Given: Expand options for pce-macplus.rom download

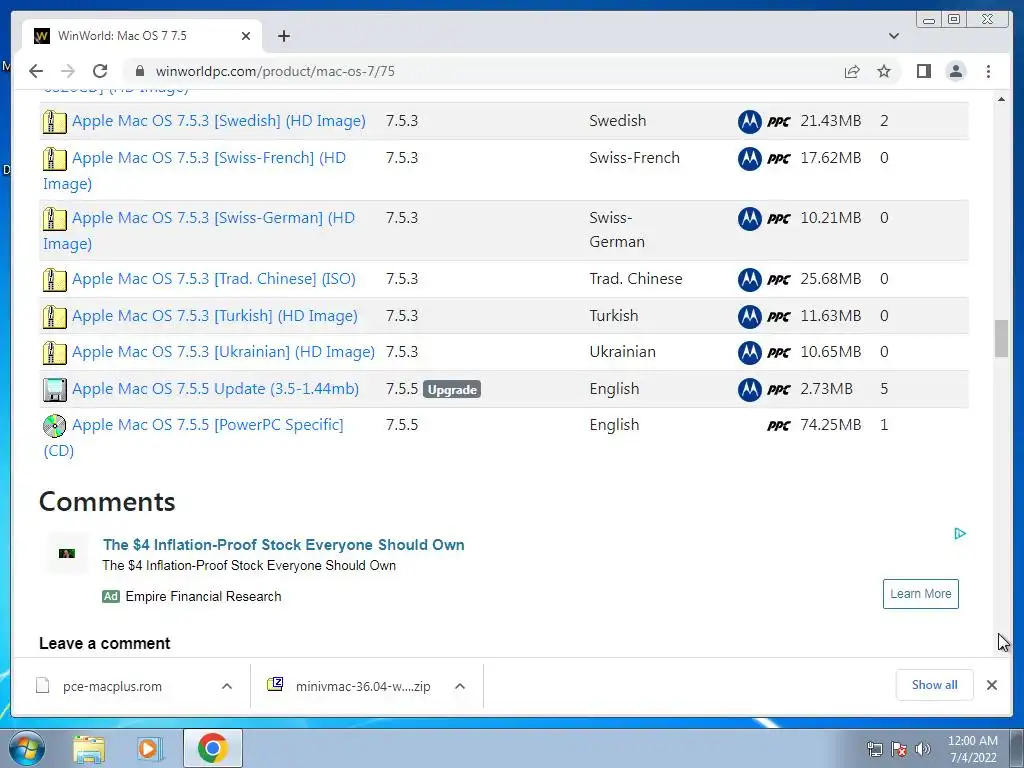Looking at the screenshot, I should (x=227, y=686).
